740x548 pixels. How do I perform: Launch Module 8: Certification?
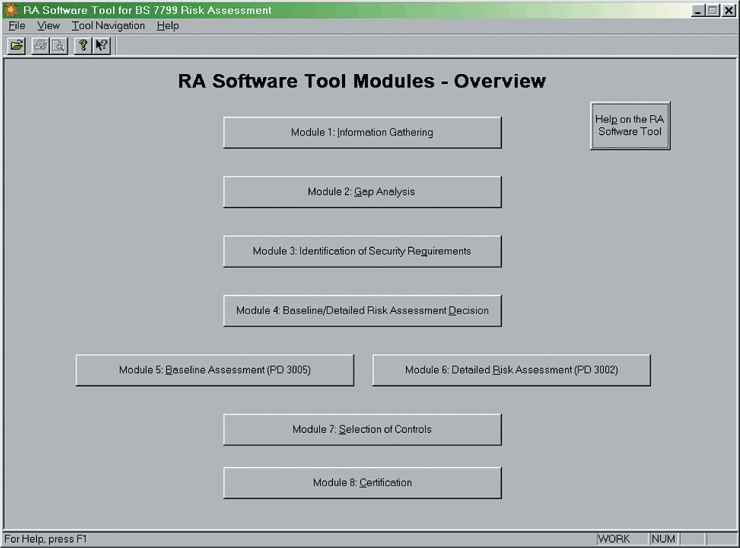coord(362,483)
